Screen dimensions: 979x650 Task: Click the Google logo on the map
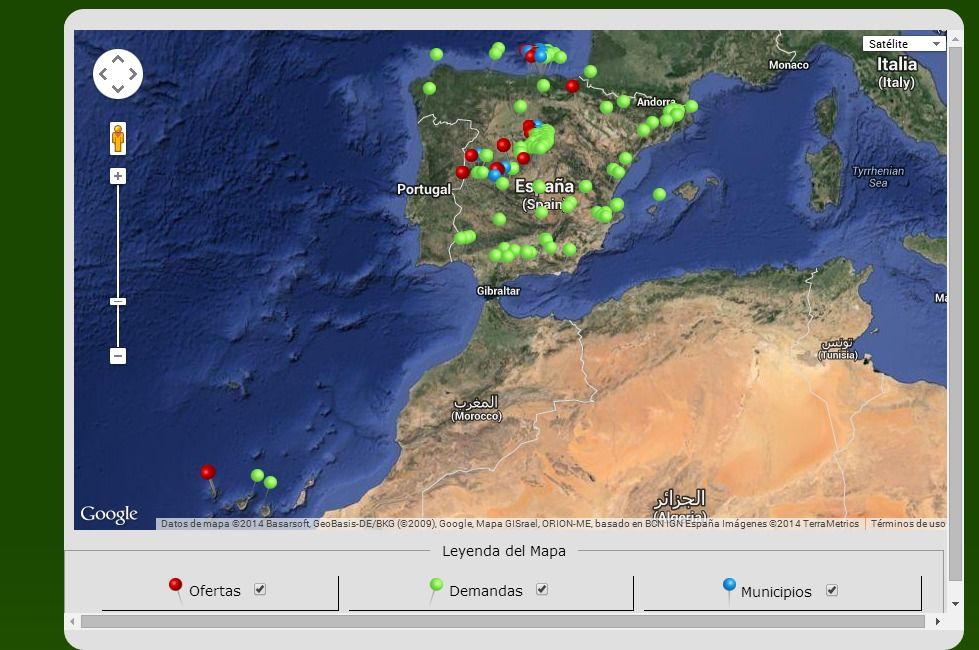point(110,513)
